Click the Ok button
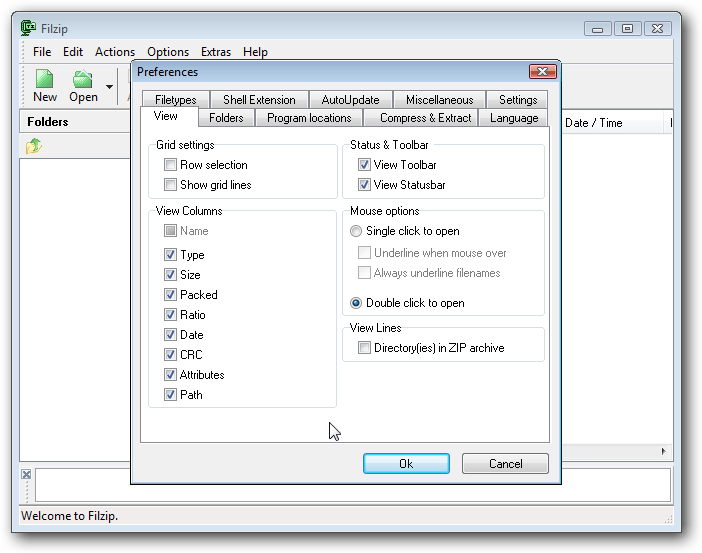 tap(406, 463)
